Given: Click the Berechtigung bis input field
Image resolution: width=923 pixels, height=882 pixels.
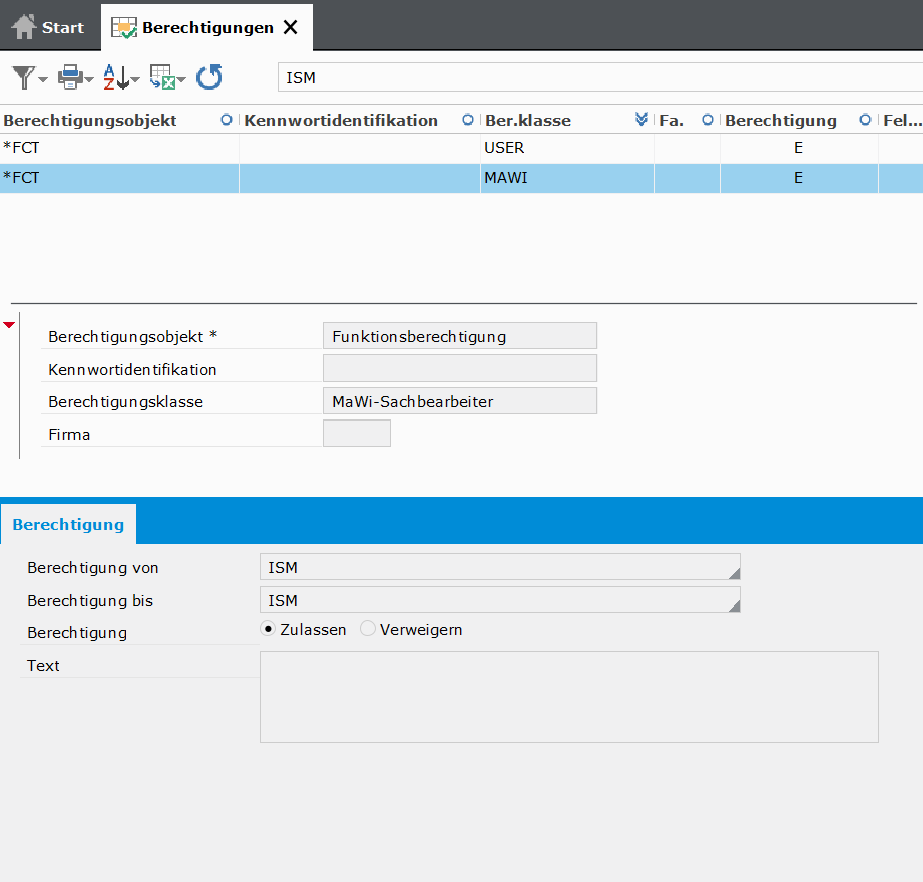Looking at the screenshot, I should 500,599.
